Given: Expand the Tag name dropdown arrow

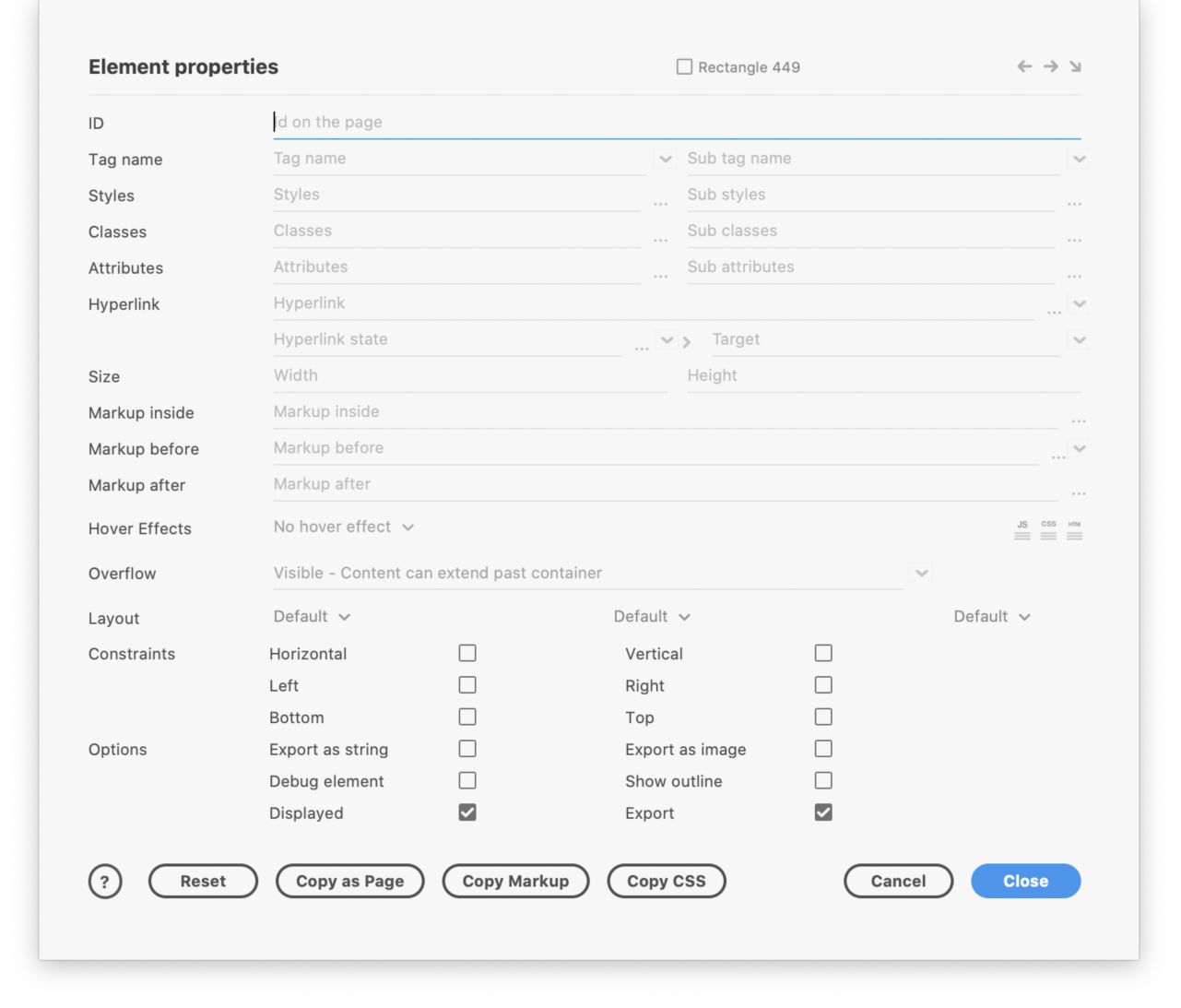Looking at the screenshot, I should (x=665, y=160).
